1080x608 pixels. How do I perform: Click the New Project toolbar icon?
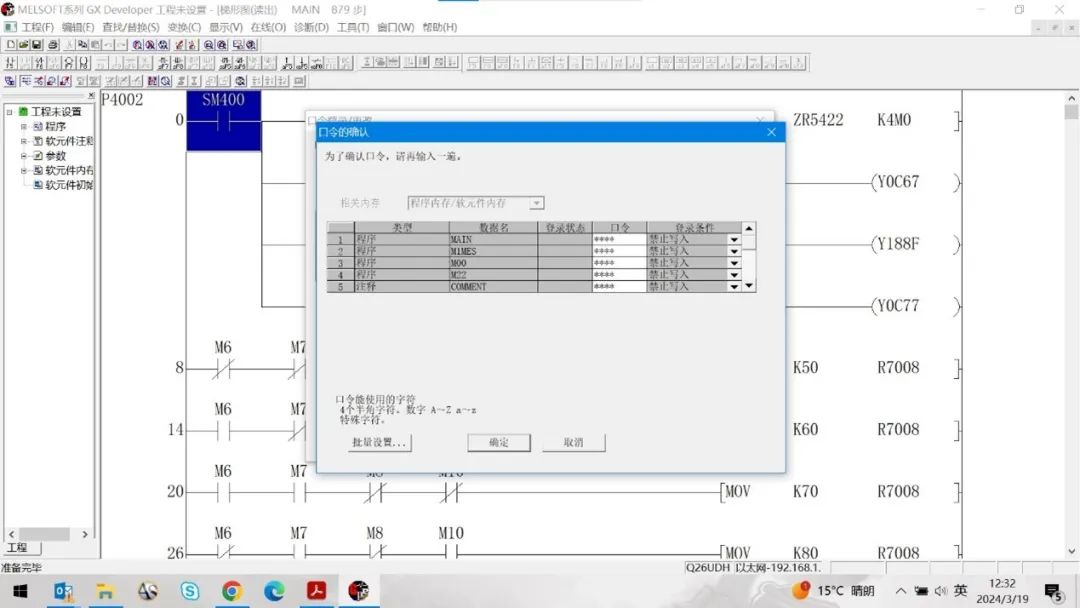tap(10, 45)
